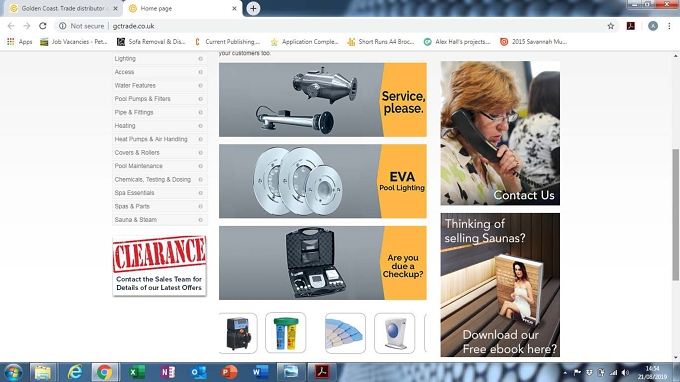The image size is (680, 382).
Task: Click the Clearance offers banner
Action: (159, 266)
